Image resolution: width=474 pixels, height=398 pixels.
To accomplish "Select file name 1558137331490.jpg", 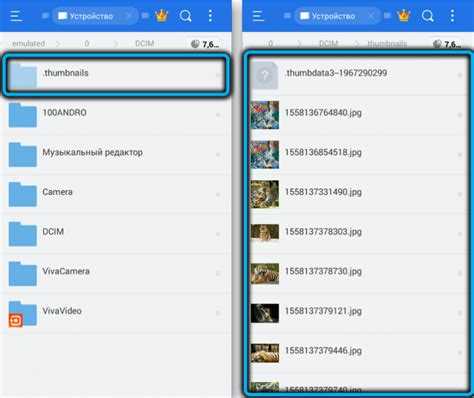I will [x=323, y=192].
